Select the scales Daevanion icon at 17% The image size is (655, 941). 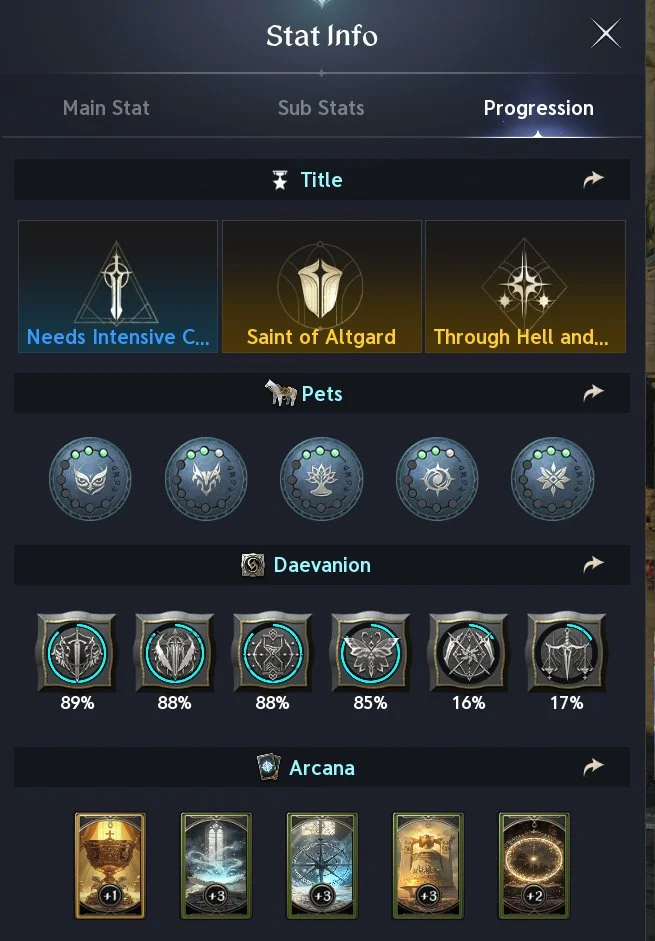tap(566, 653)
